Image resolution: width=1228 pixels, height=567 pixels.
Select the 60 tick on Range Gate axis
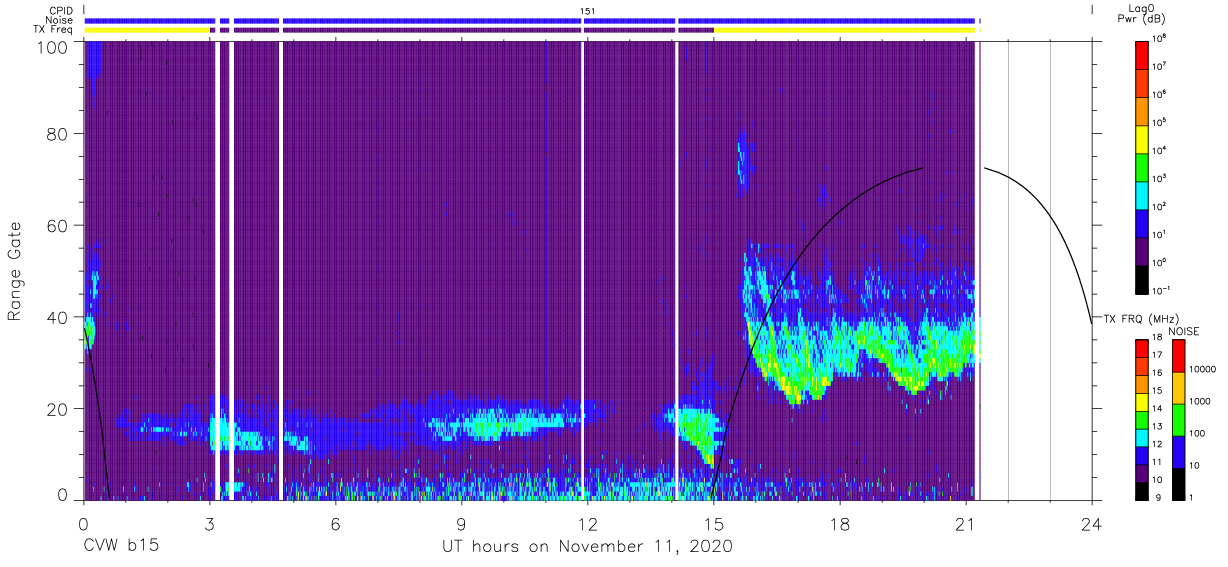(x=58, y=225)
